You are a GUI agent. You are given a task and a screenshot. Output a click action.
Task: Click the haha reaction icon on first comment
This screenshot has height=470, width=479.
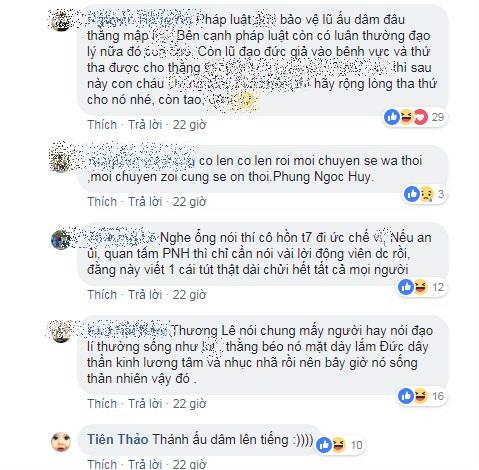406,117
